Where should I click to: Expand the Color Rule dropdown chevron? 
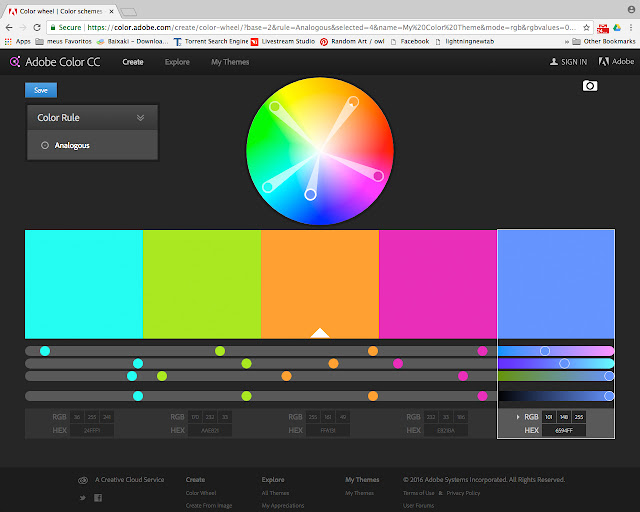(x=140, y=118)
